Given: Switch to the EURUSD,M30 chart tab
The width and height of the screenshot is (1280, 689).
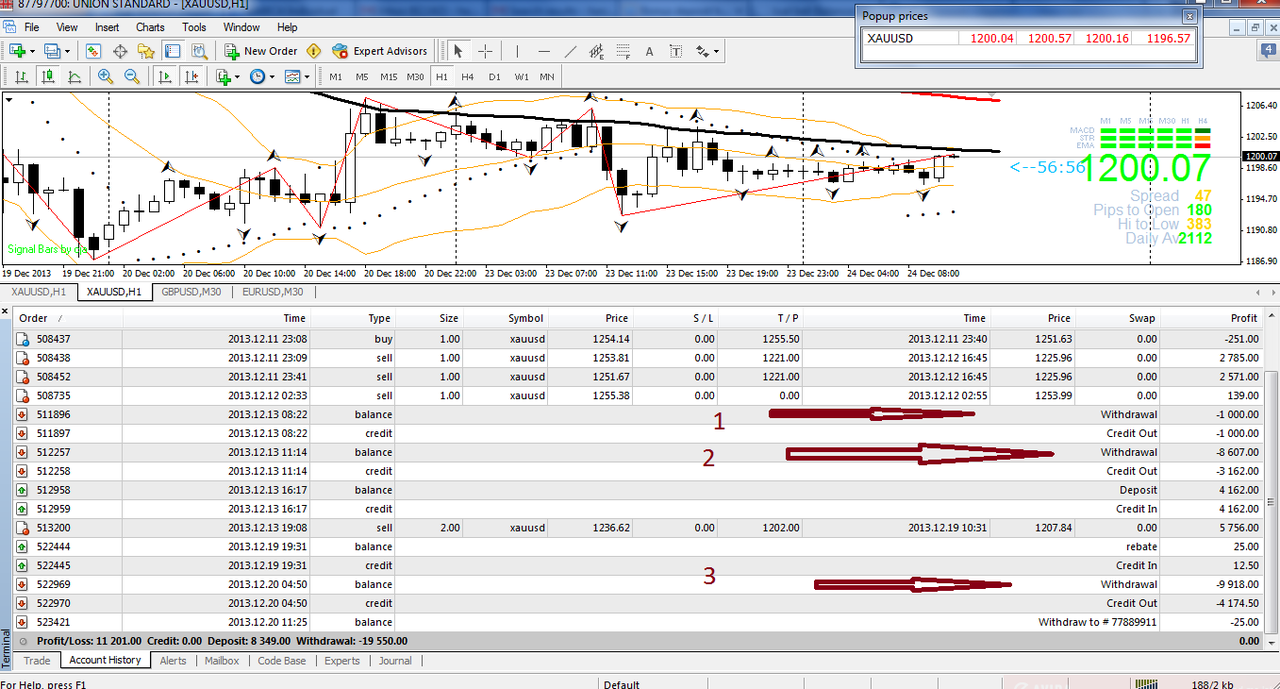Looking at the screenshot, I should click(271, 292).
